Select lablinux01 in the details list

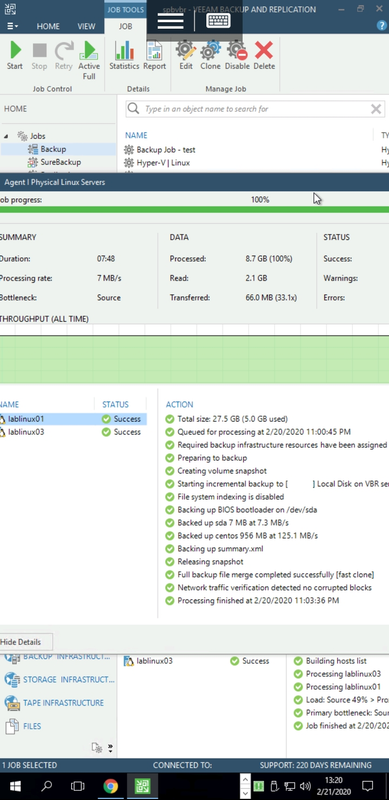[73, 419]
